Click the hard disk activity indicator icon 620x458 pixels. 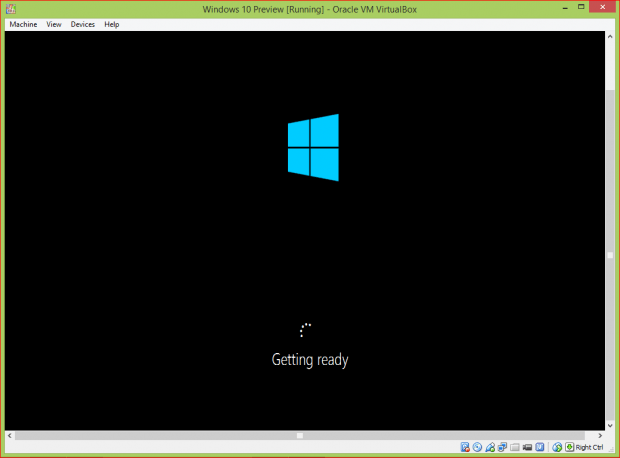tap(465, 447)
